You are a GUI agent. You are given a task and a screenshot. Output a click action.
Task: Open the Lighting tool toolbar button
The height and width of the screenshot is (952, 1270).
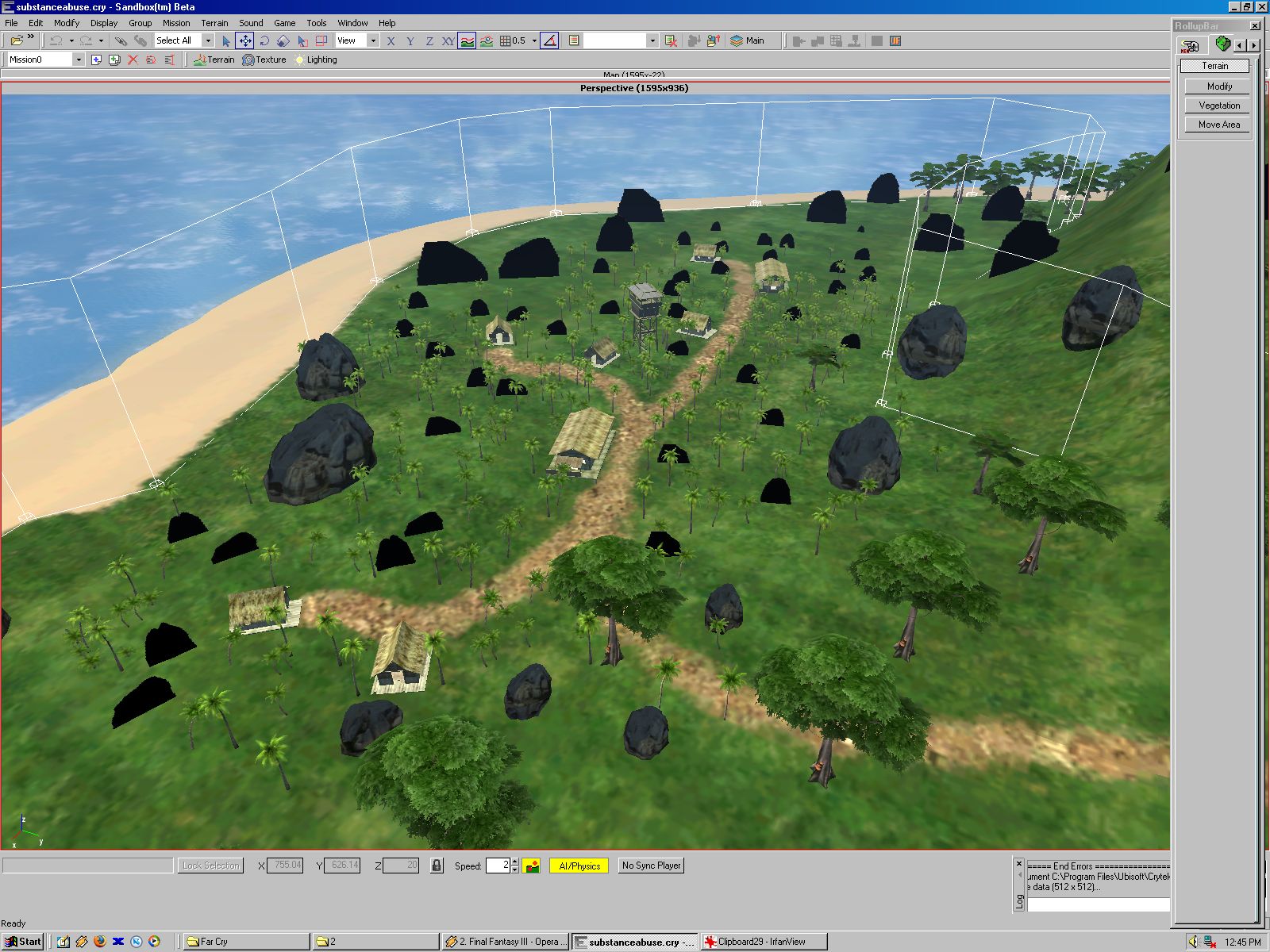click(x=315, y=59)
